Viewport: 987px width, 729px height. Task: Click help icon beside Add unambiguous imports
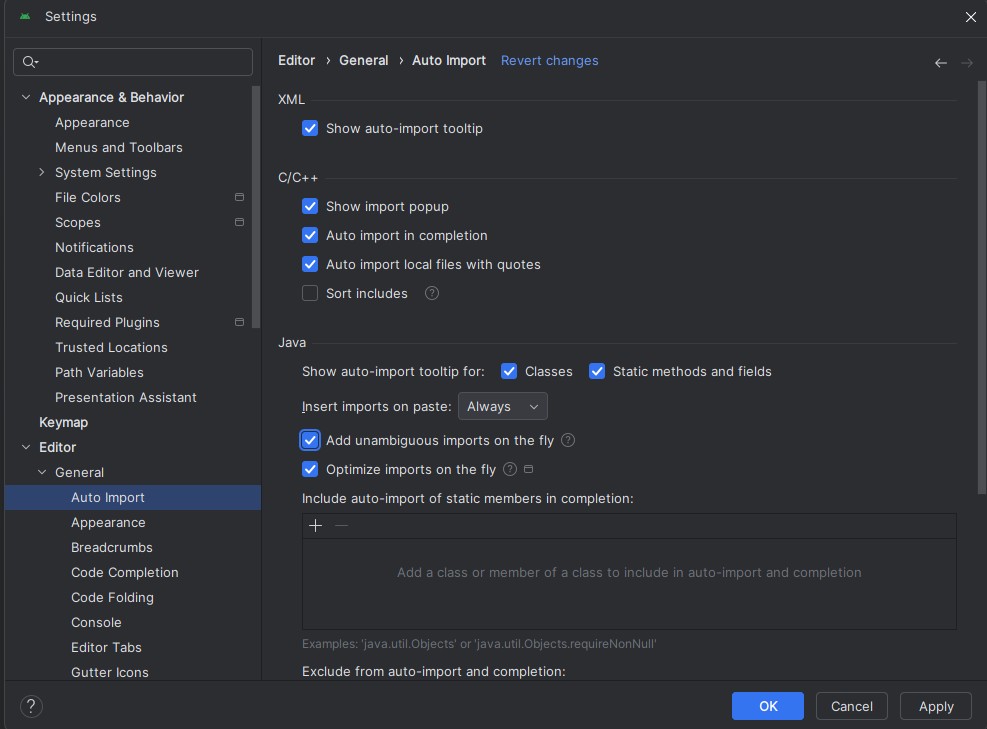pyautogui.click(x=568, y=441)
